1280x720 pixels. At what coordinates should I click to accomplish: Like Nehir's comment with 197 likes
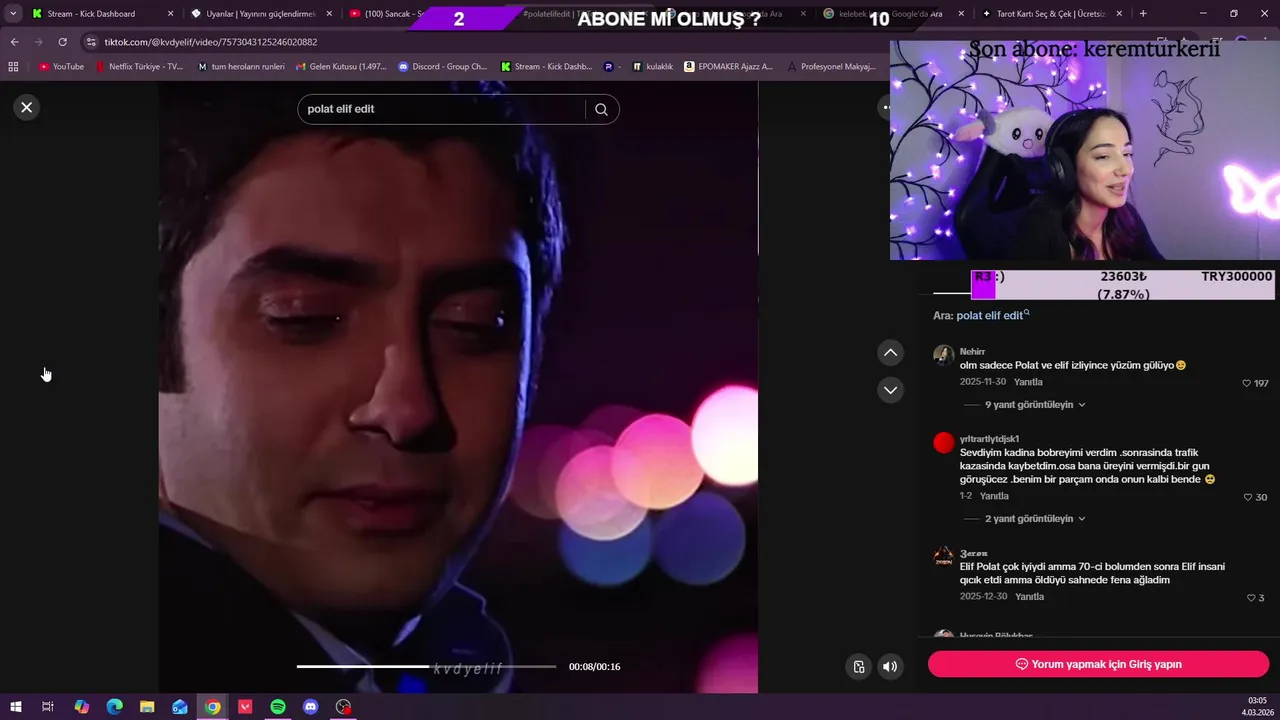[x=1247, y=383]
